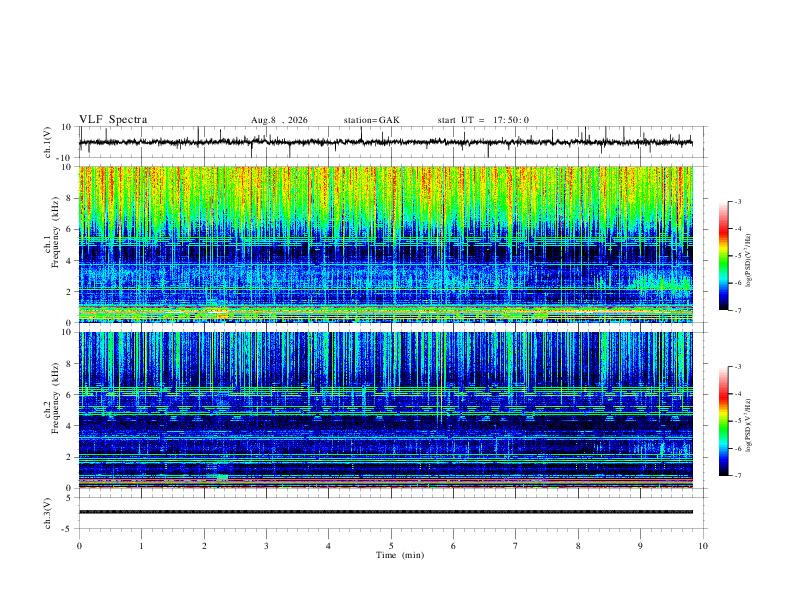This screenshot has height=612, width=792.
Task: Click the VLF Spectra title text
Action: click(x=113, y=120)
